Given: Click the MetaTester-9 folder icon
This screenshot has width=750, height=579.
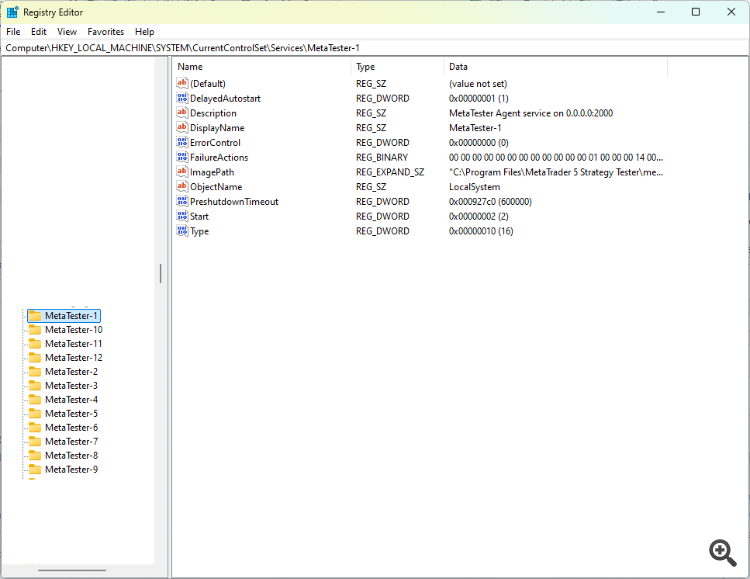Looking at the screenshot, I should click(x=35, y=469).
